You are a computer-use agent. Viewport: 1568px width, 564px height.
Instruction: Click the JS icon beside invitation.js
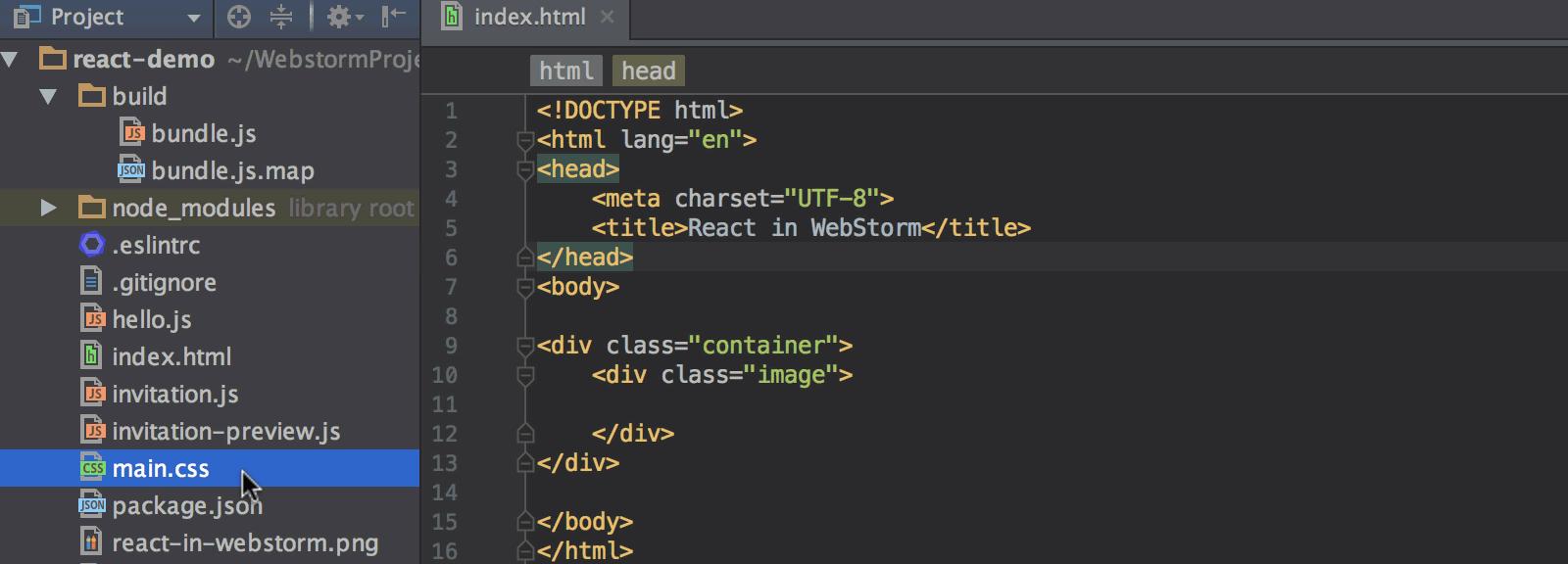pos(93,393)
